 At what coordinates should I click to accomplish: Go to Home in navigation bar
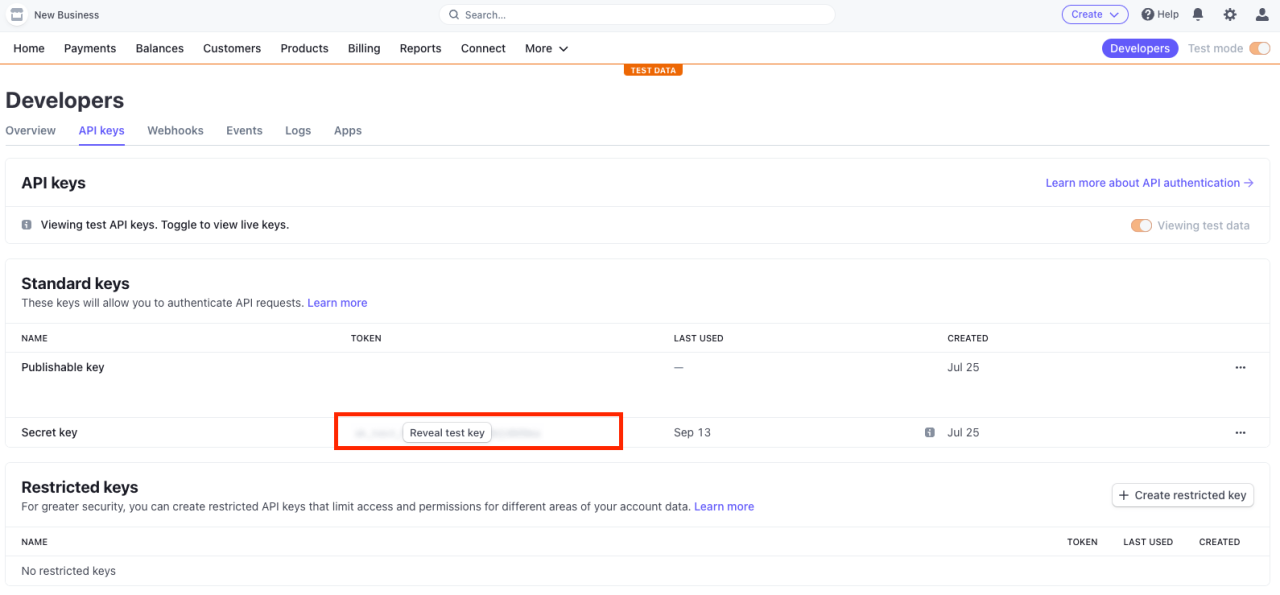tap(29, 48)
